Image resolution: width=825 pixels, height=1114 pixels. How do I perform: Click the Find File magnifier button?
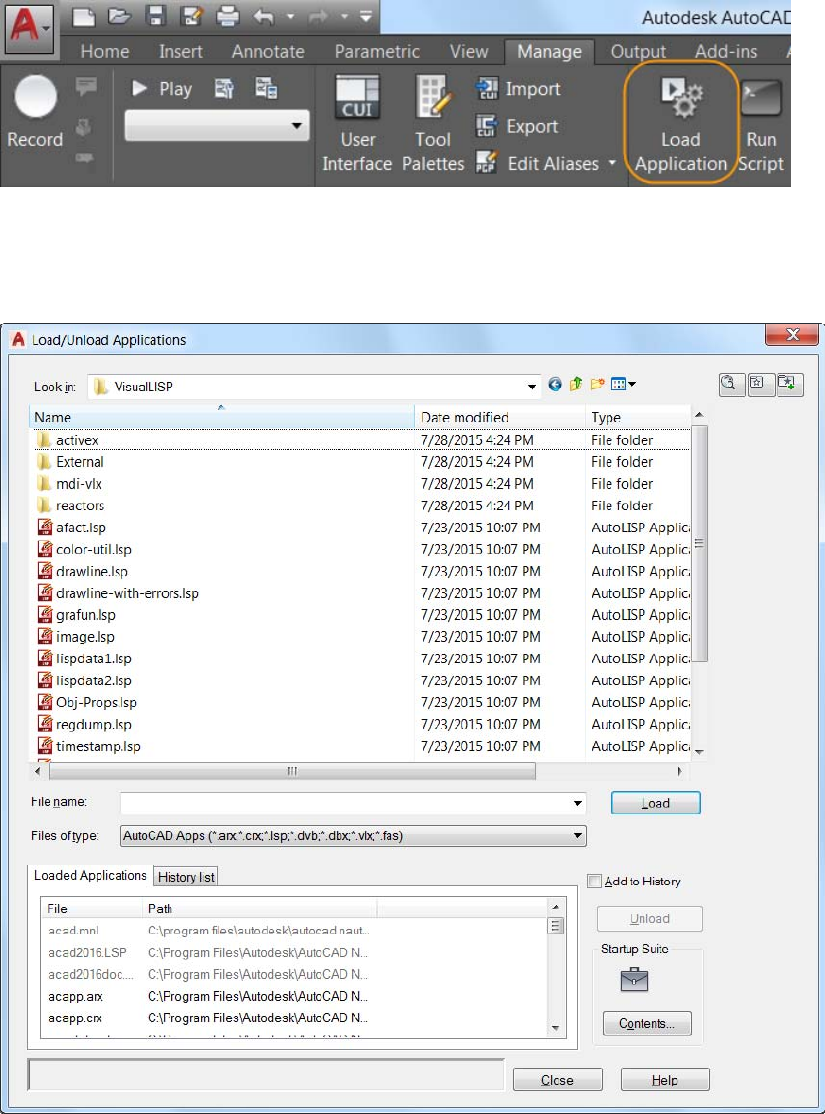tap(731, 384)
